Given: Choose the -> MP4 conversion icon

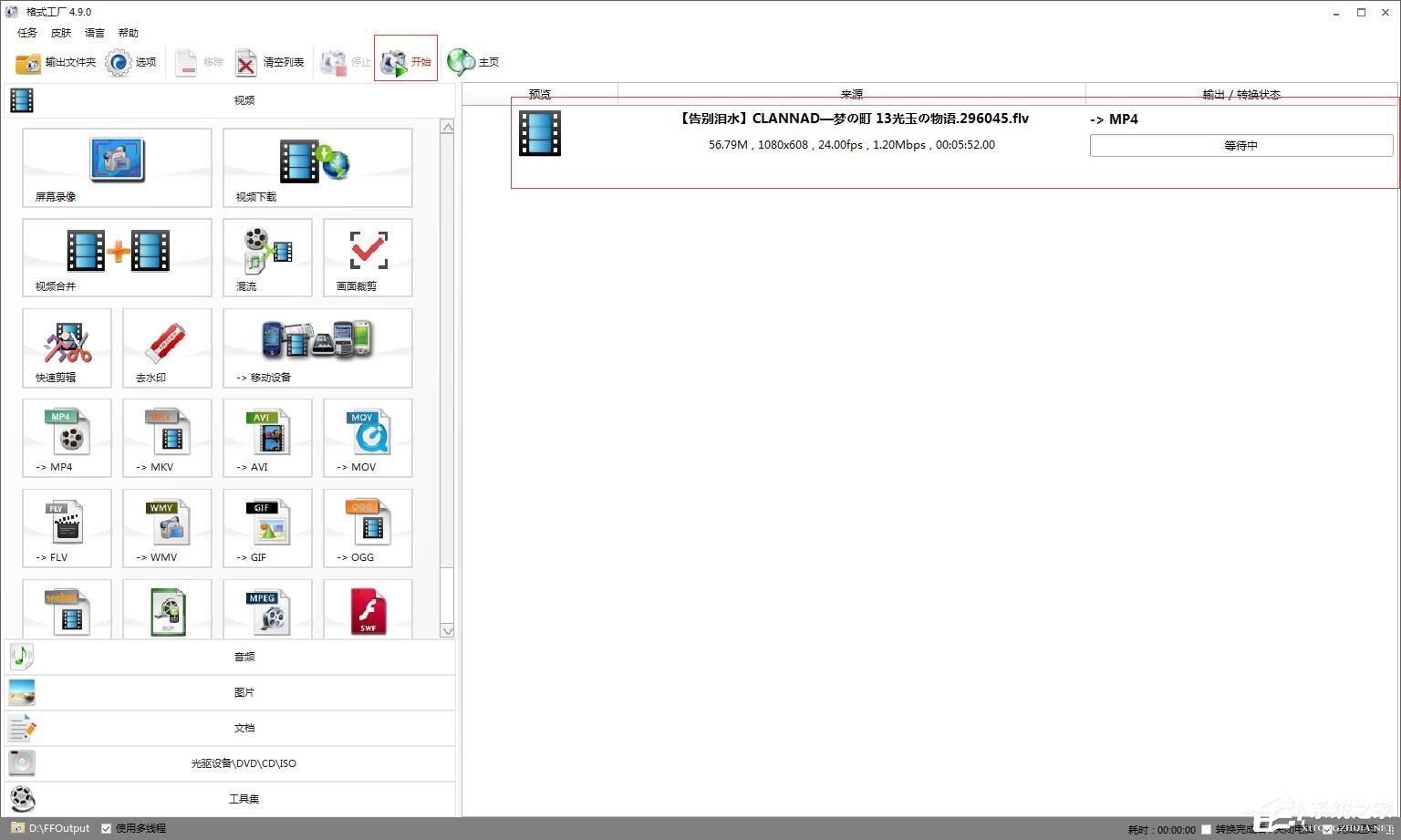Looking at the screenshot, I should 67,437.
